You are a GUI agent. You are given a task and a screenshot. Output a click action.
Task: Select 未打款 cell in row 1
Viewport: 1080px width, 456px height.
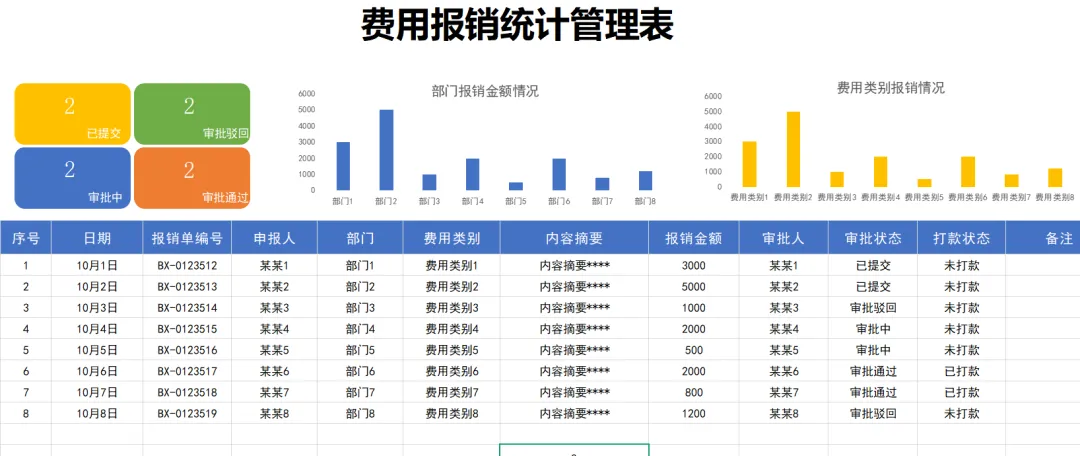pyautogui.click(x=962, y=265)
